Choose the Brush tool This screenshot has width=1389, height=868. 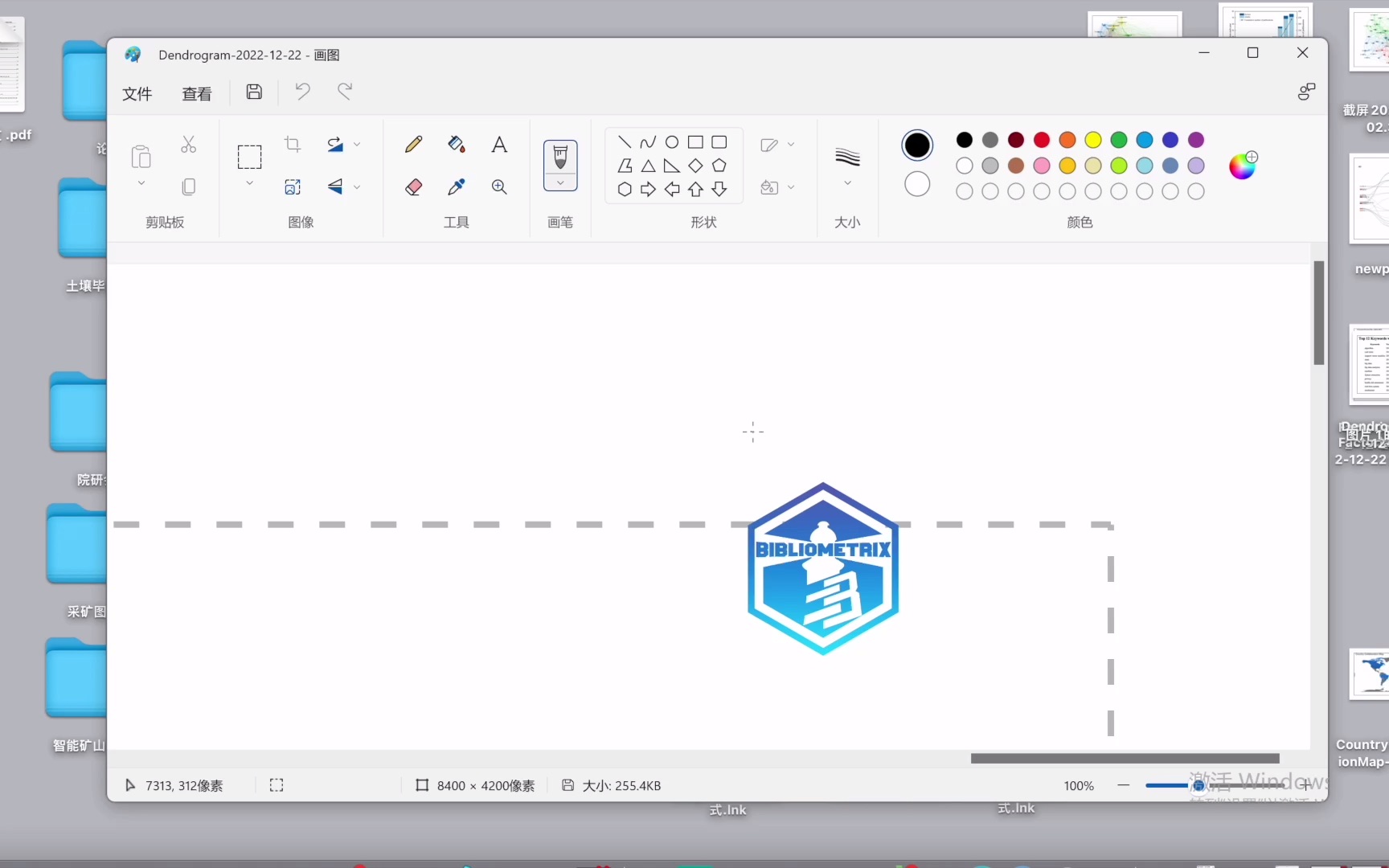coord(560,157)
